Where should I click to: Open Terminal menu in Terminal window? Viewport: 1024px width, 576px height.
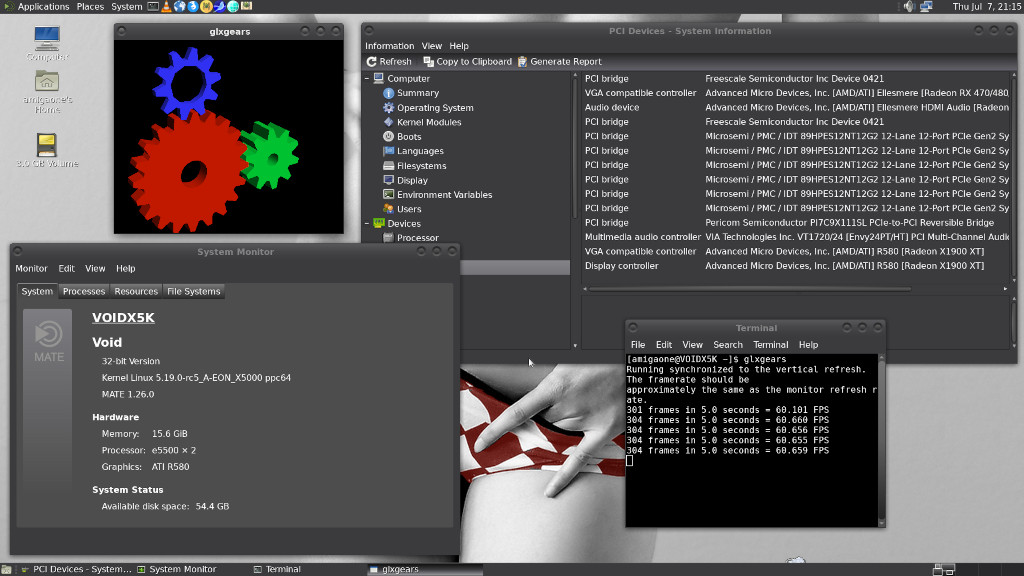(771, 345)
